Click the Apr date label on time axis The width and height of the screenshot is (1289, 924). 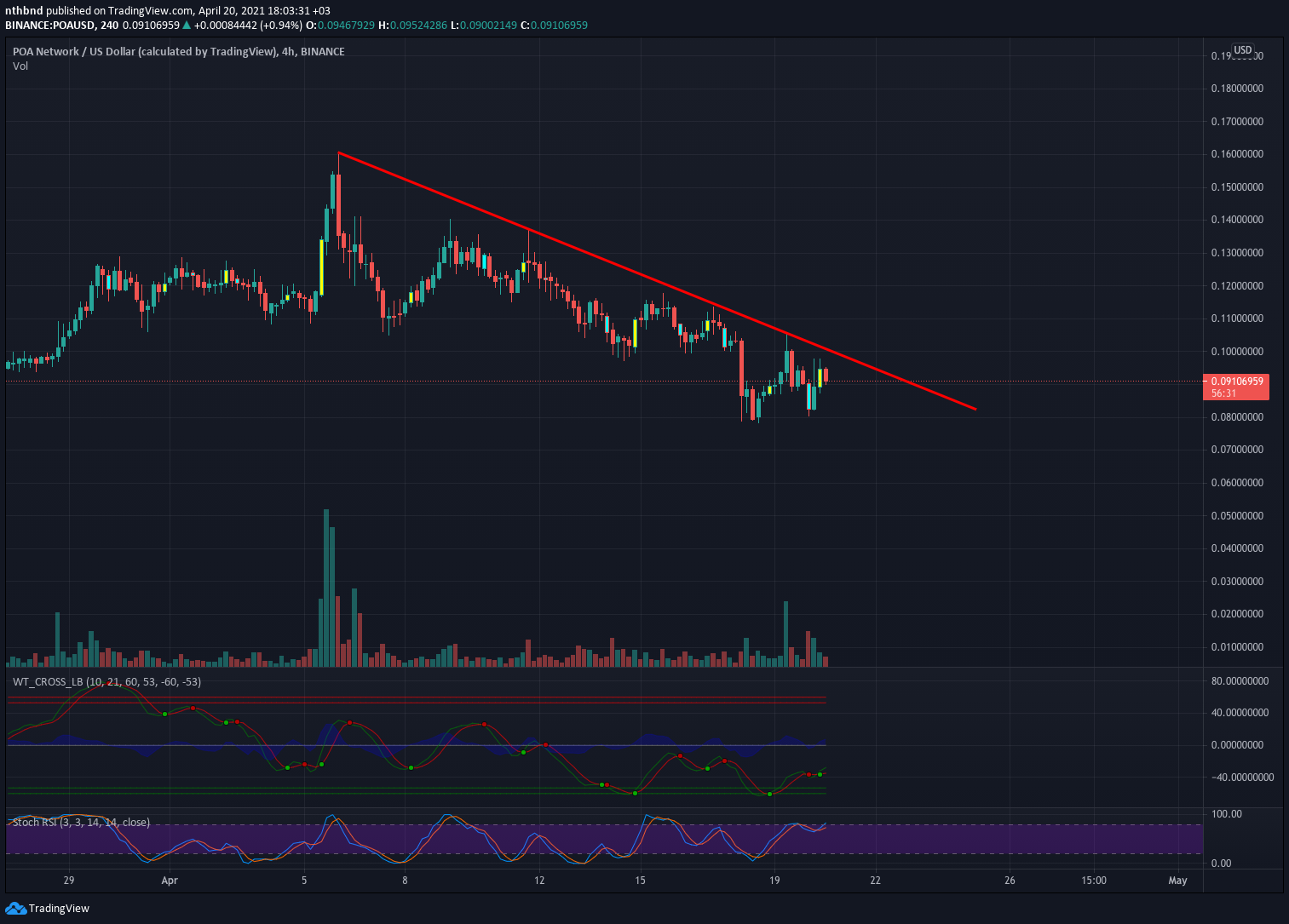click(x=170, y=881)
